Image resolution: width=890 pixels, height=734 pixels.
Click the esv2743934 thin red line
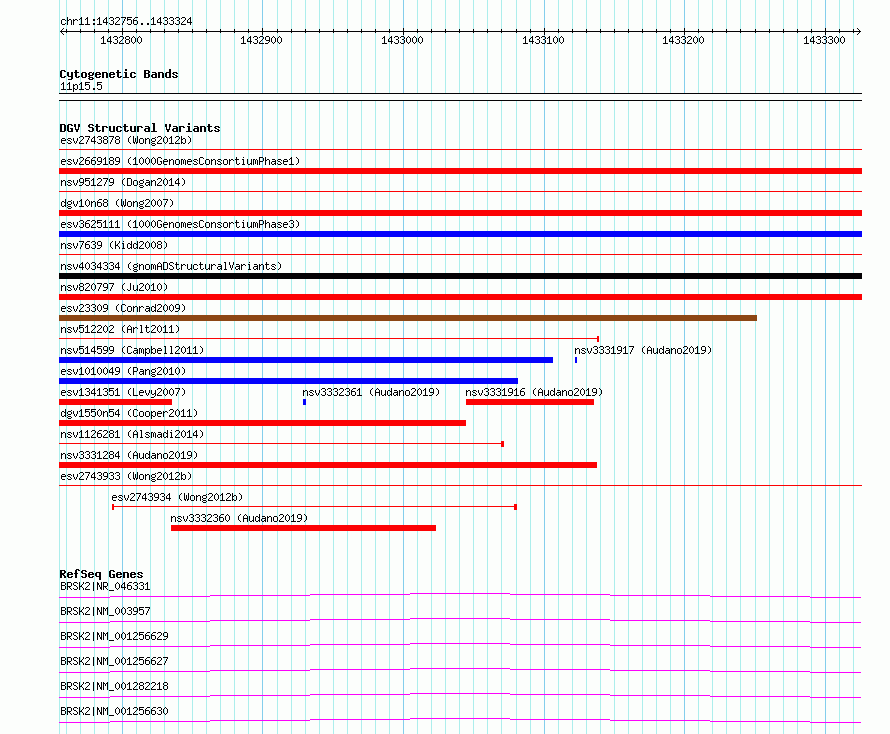point(314,507)
